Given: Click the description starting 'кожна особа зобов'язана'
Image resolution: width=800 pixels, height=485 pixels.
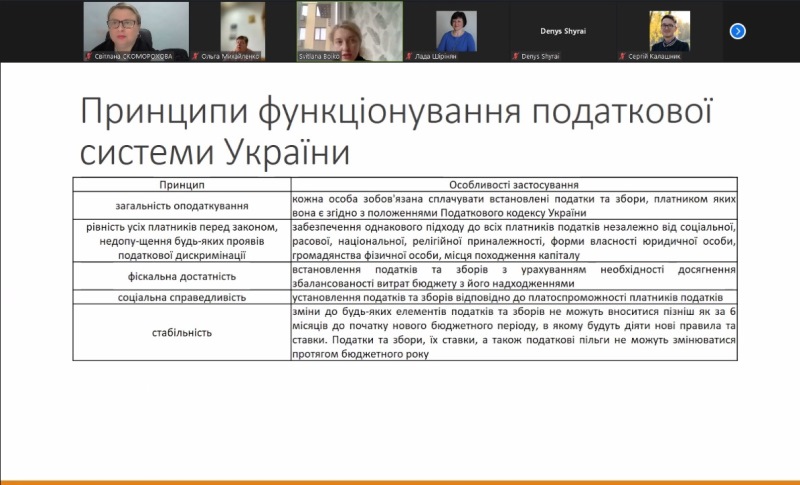Looking at the screenshot, I should point(514,206).
